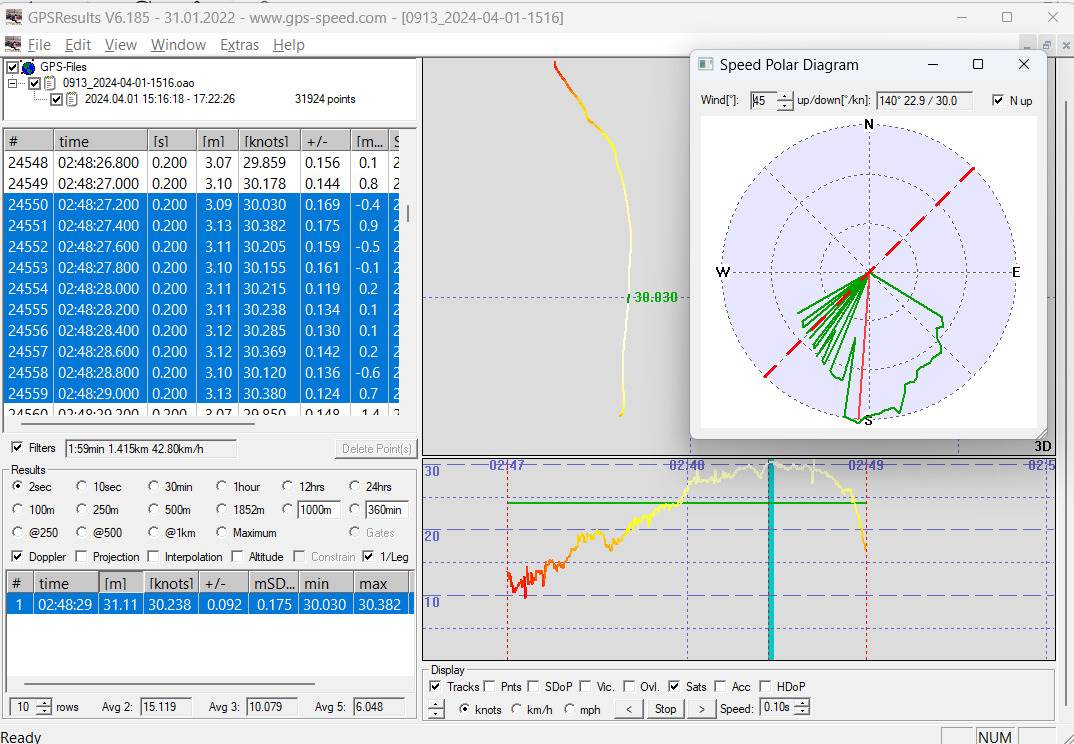
Task: Enable the Pnts display checkbox
Action: pyautogui.click(x=490, y=686)
